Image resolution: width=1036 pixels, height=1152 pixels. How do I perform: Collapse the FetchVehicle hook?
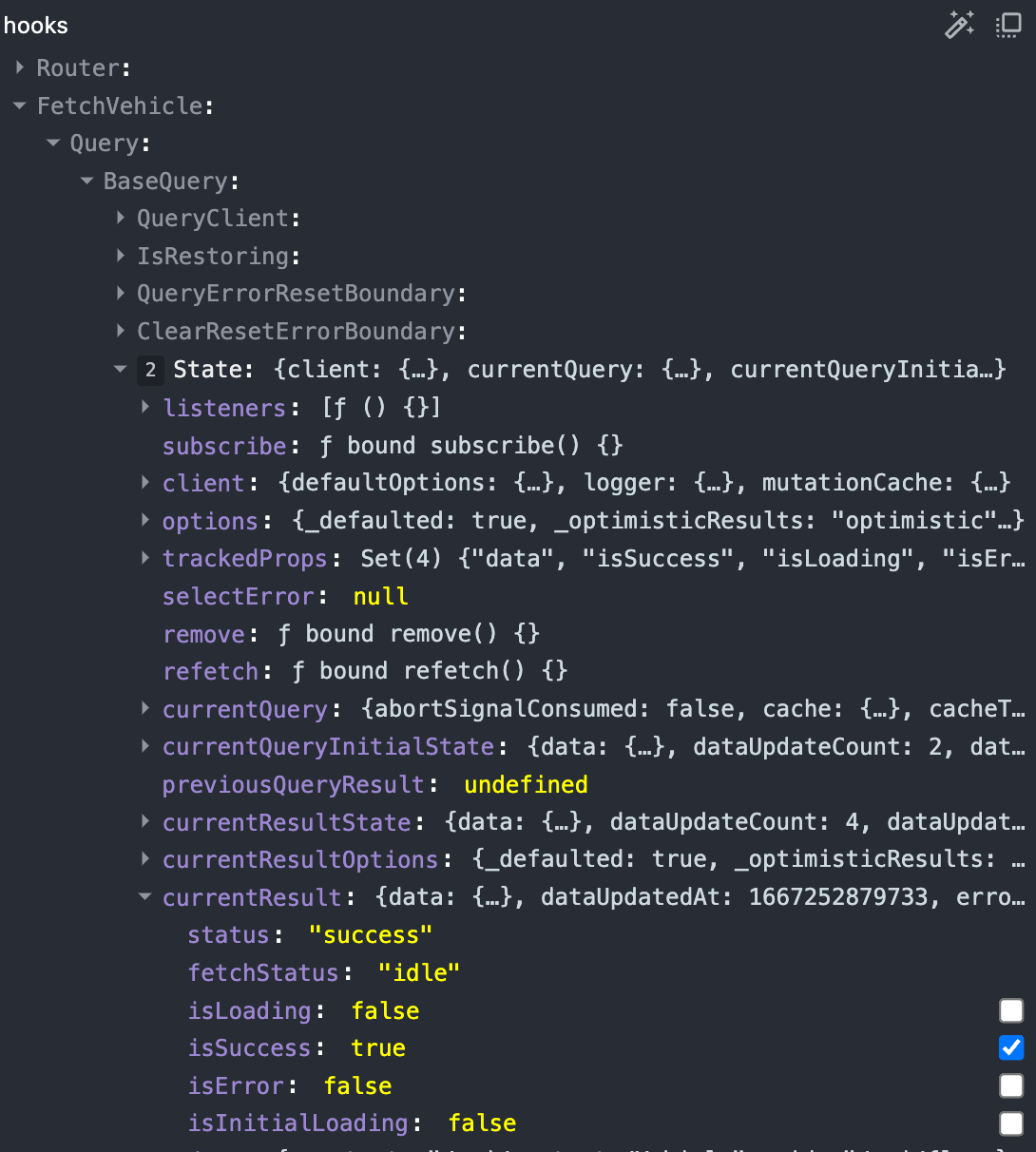pos(20,106)
